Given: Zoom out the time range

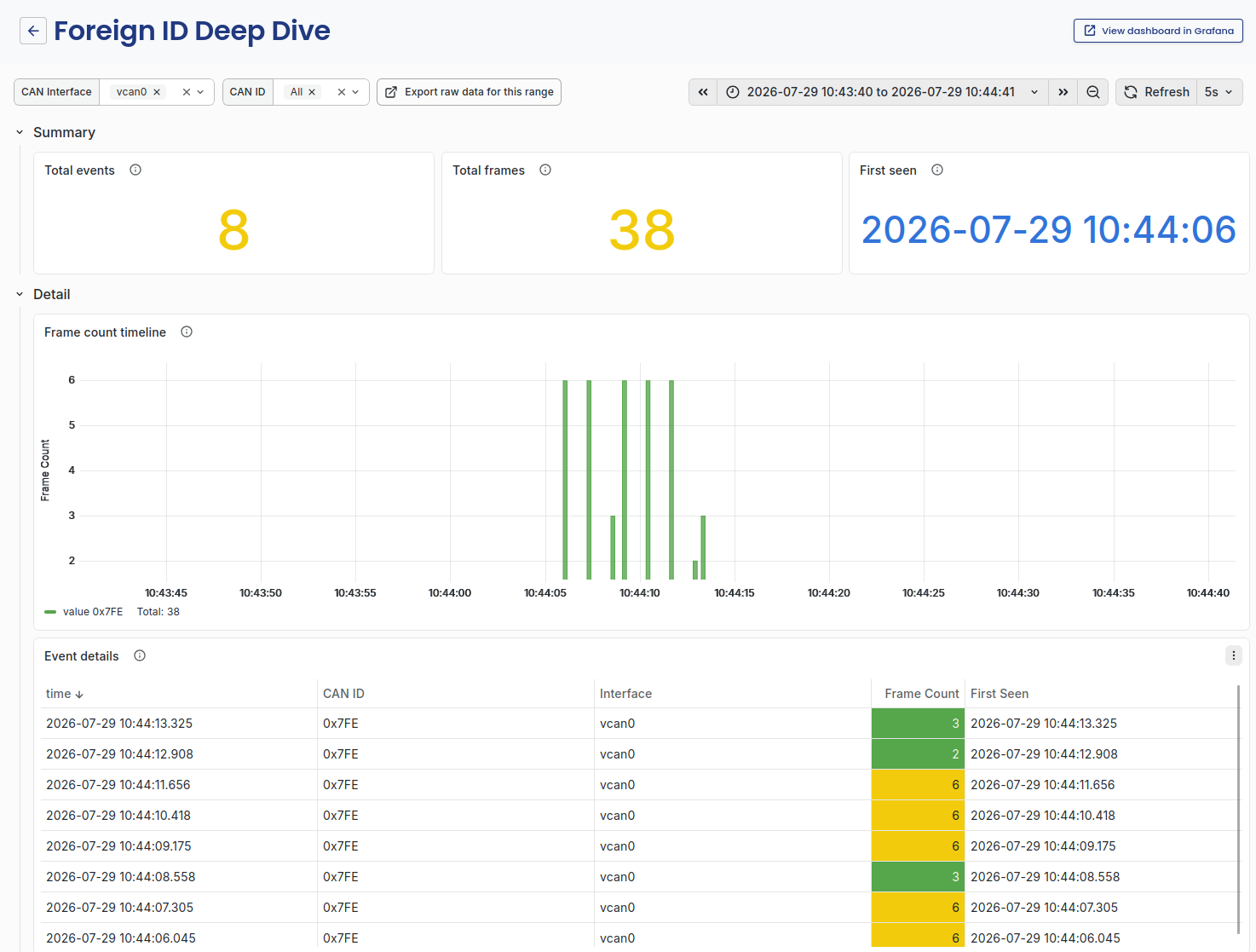Looking at the screenshot, I should (x=1092, y=92).
